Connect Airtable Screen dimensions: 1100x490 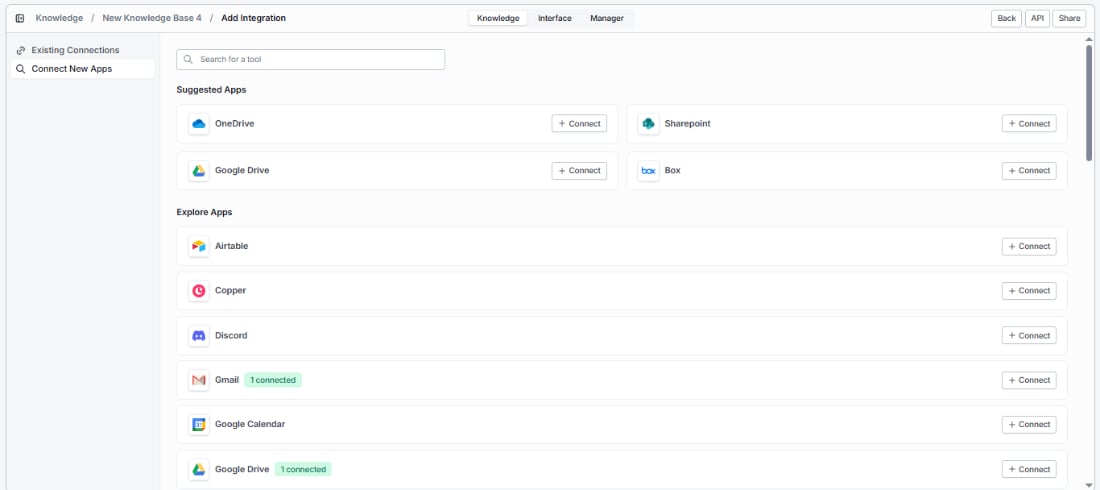pyautogui.click(x=1028, y=246)
